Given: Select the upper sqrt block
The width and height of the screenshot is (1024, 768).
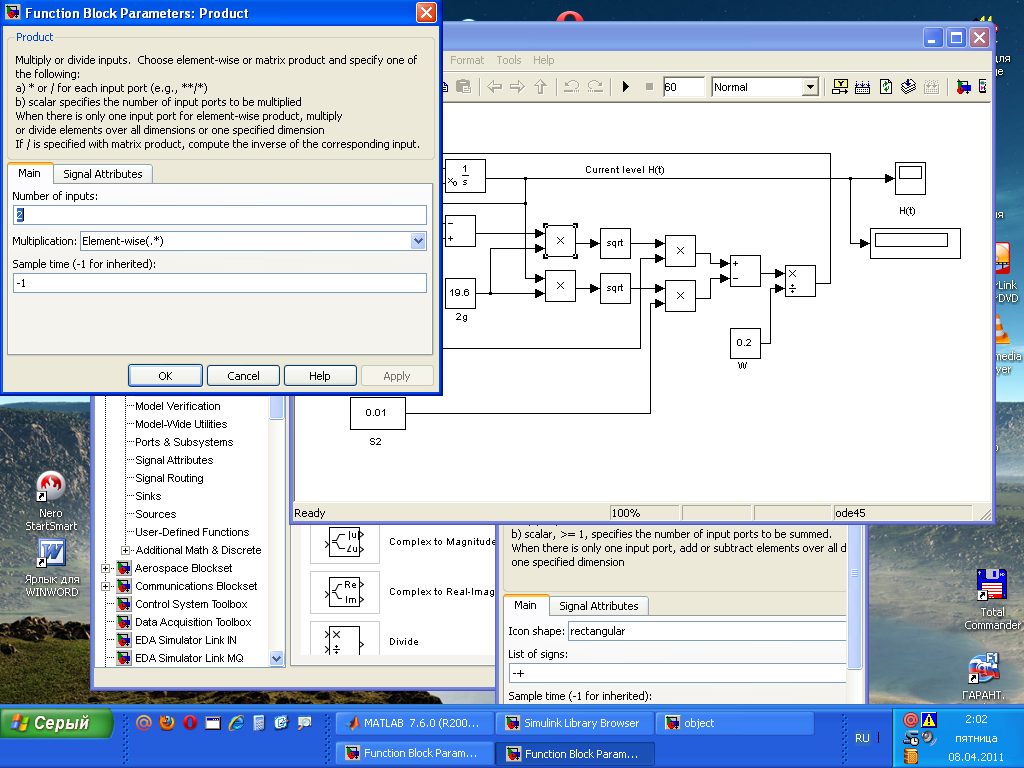Looking at the screenshot, I should tap(615, 243).
